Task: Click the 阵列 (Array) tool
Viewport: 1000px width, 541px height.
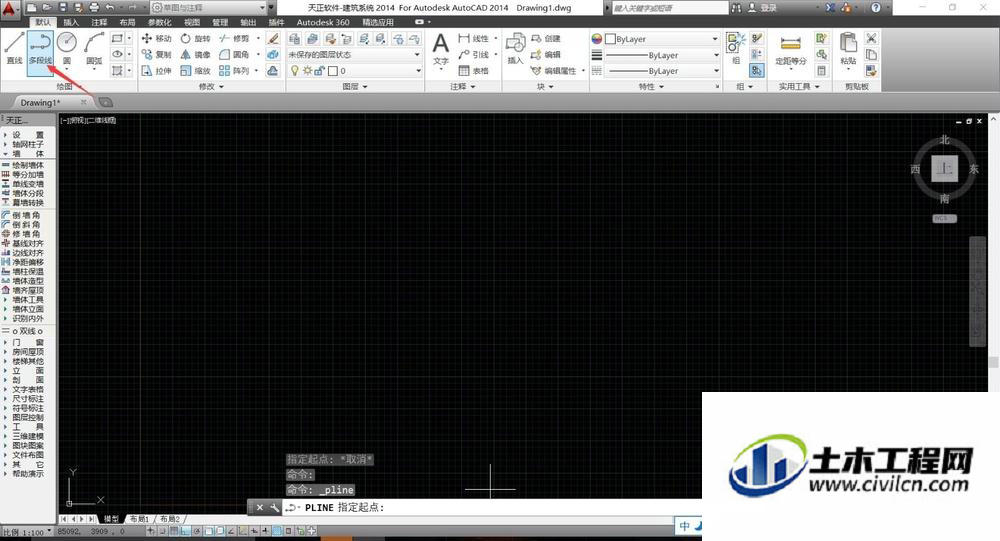Action: point(234,70)
